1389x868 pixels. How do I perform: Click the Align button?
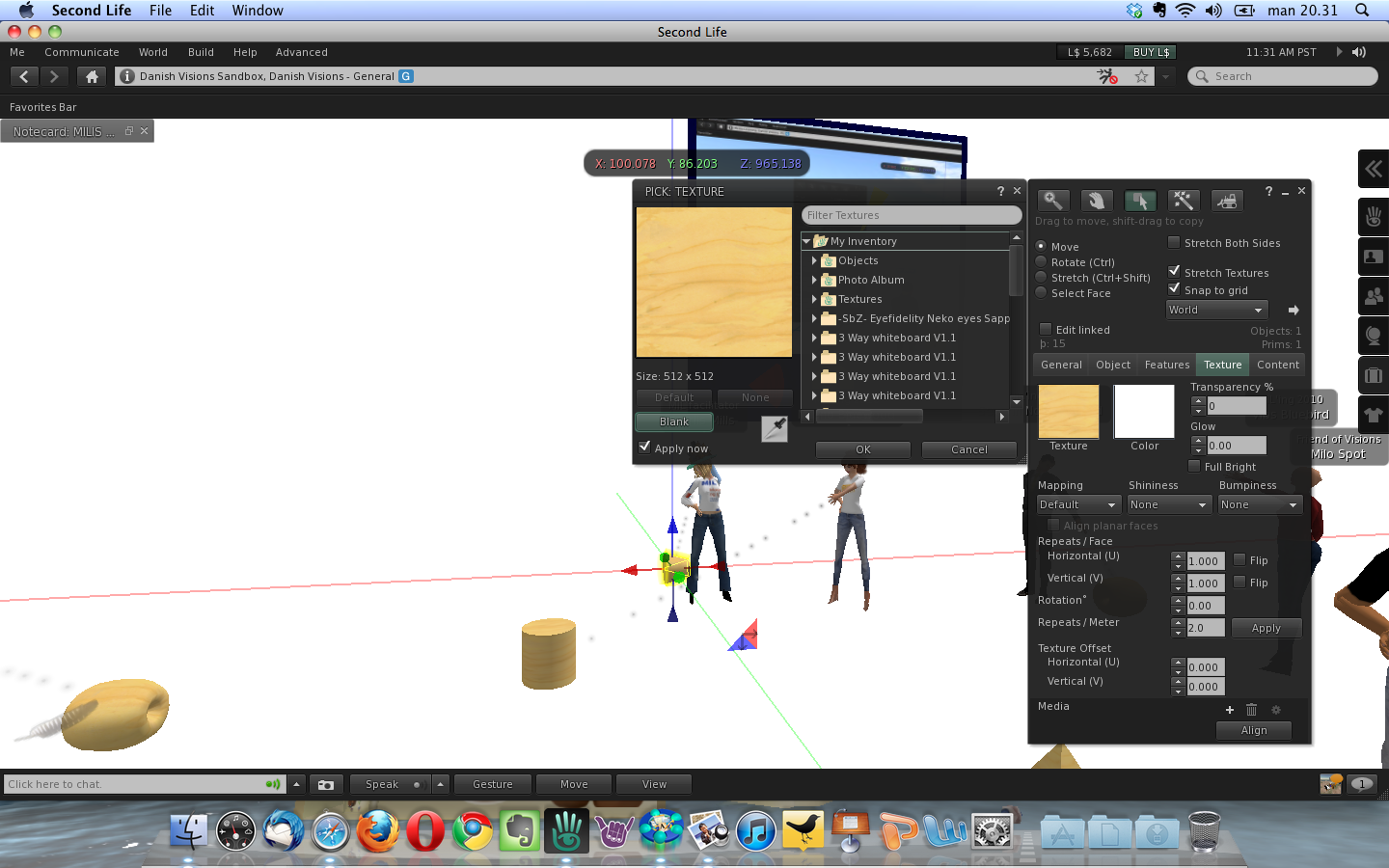tap(1253, 730)
